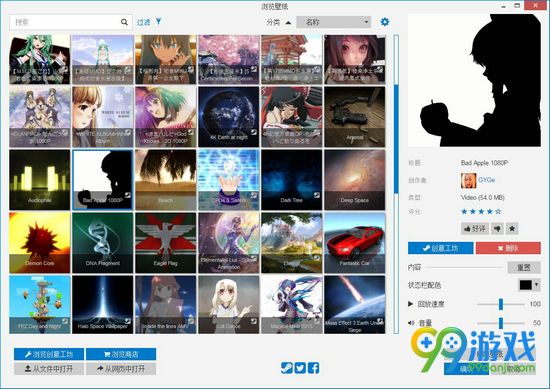Select the Bad Apple 1080P thumbnail
The width and height of the screenshot is (550, 389).
coord(103,180)
